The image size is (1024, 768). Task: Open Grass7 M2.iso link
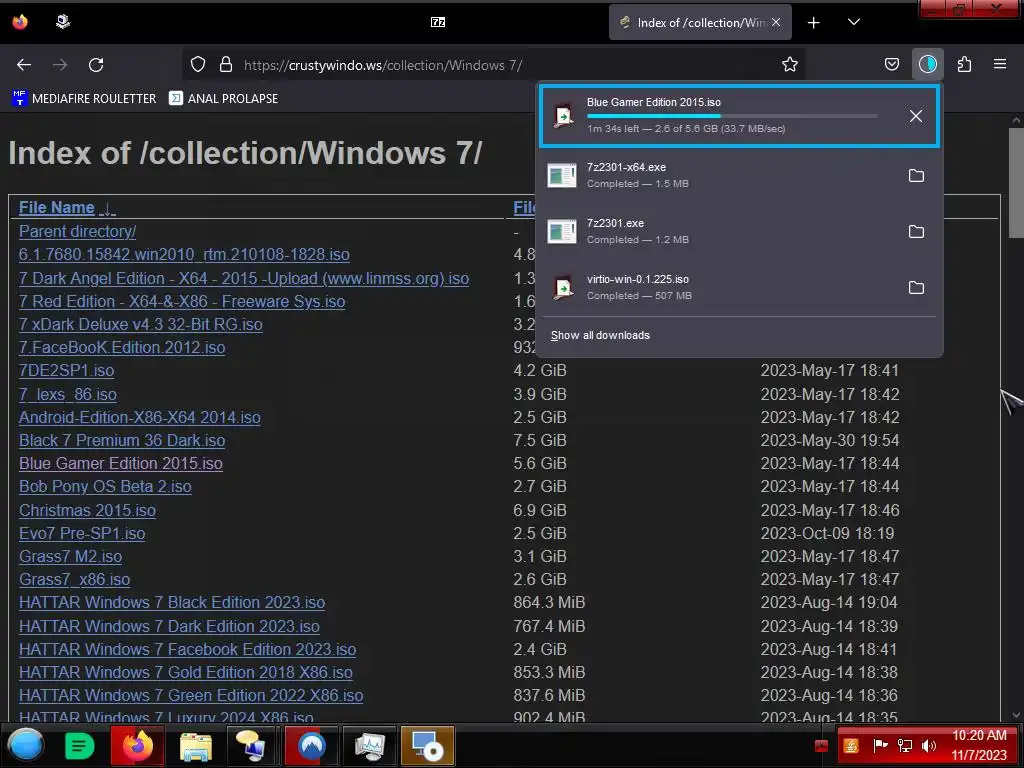click(x=71, y=556)
